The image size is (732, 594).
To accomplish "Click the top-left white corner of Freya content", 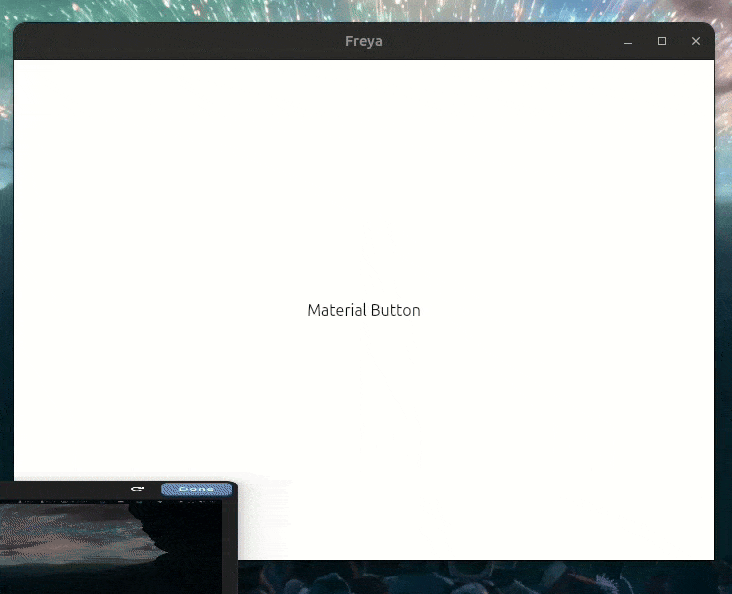I will (x=24, y=70).
